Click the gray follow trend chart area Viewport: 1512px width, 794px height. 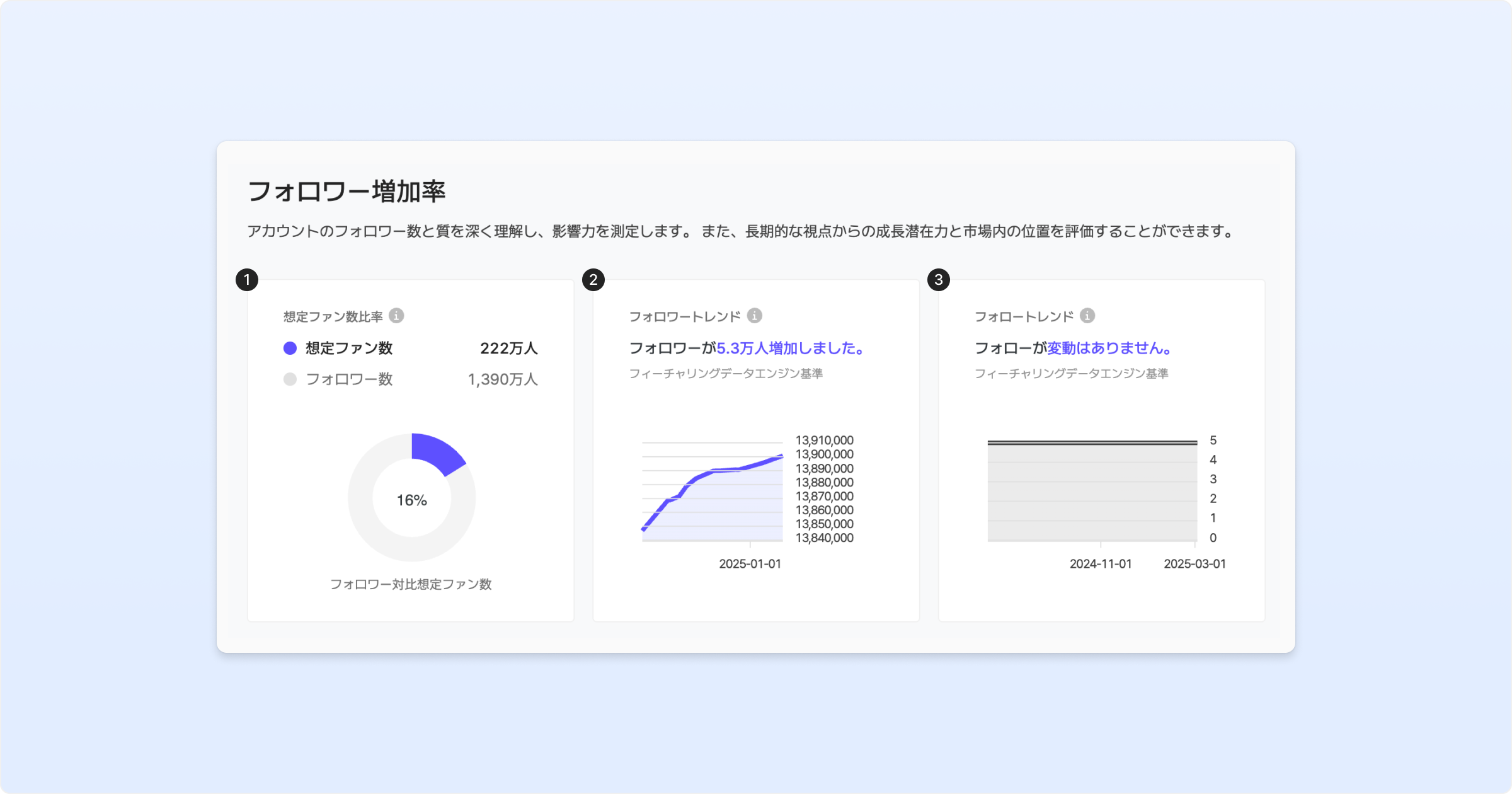1092,493
